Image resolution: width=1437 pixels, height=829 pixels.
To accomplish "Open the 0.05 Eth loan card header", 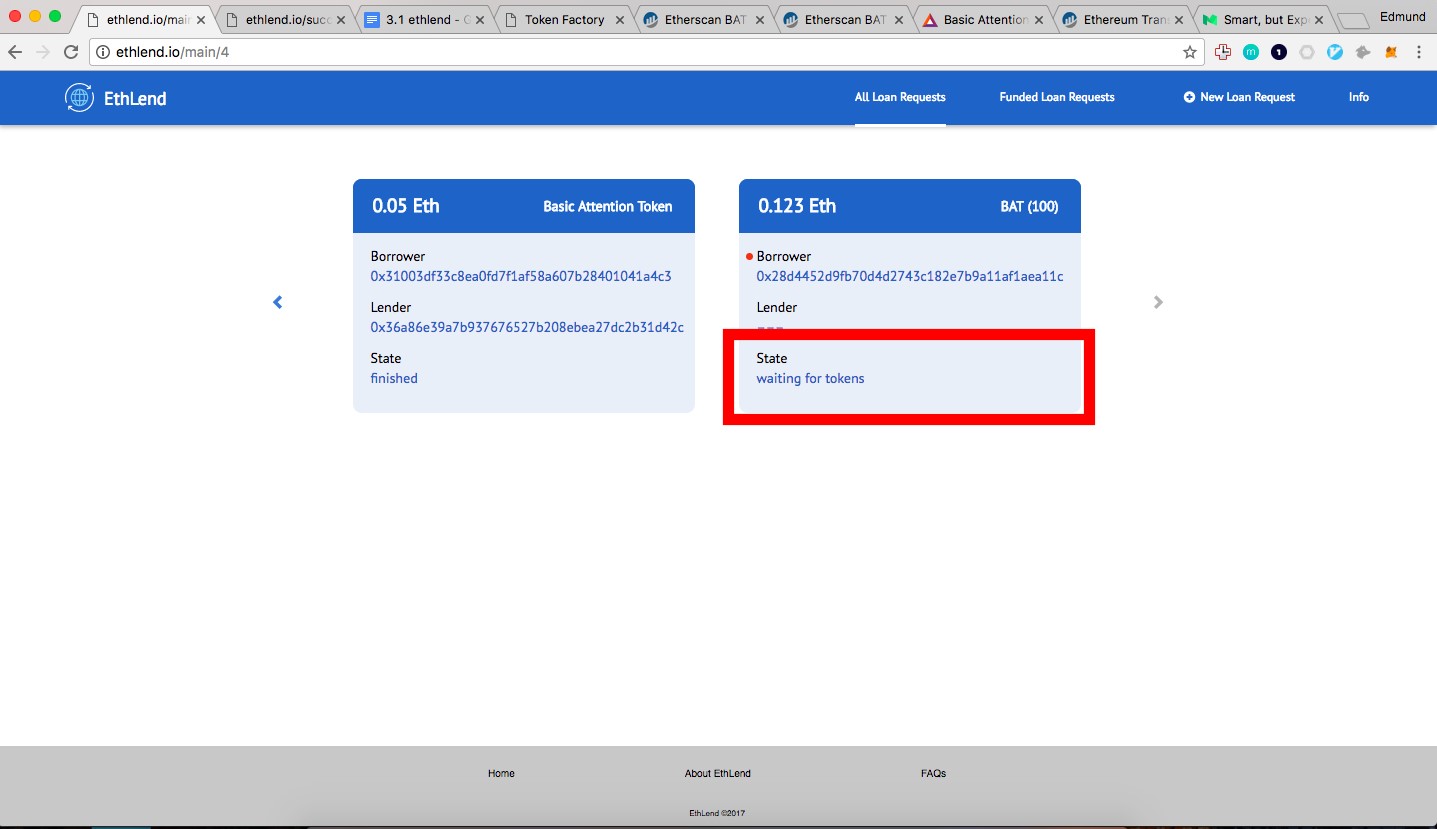I will 524,206.
